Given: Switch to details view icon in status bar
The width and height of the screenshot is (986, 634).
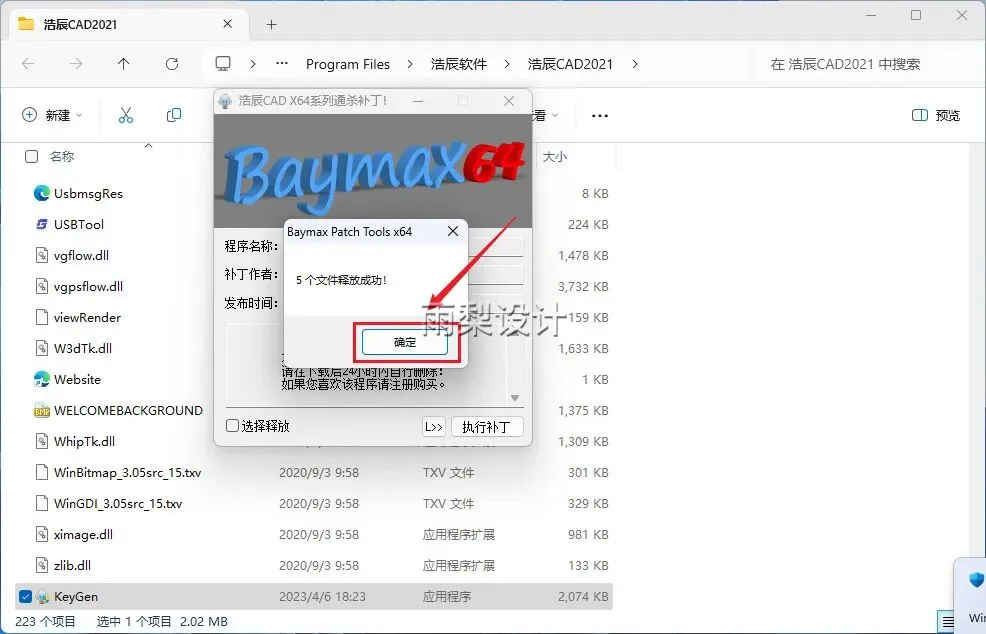Looking at the screenshot, I should pos(948,621).
